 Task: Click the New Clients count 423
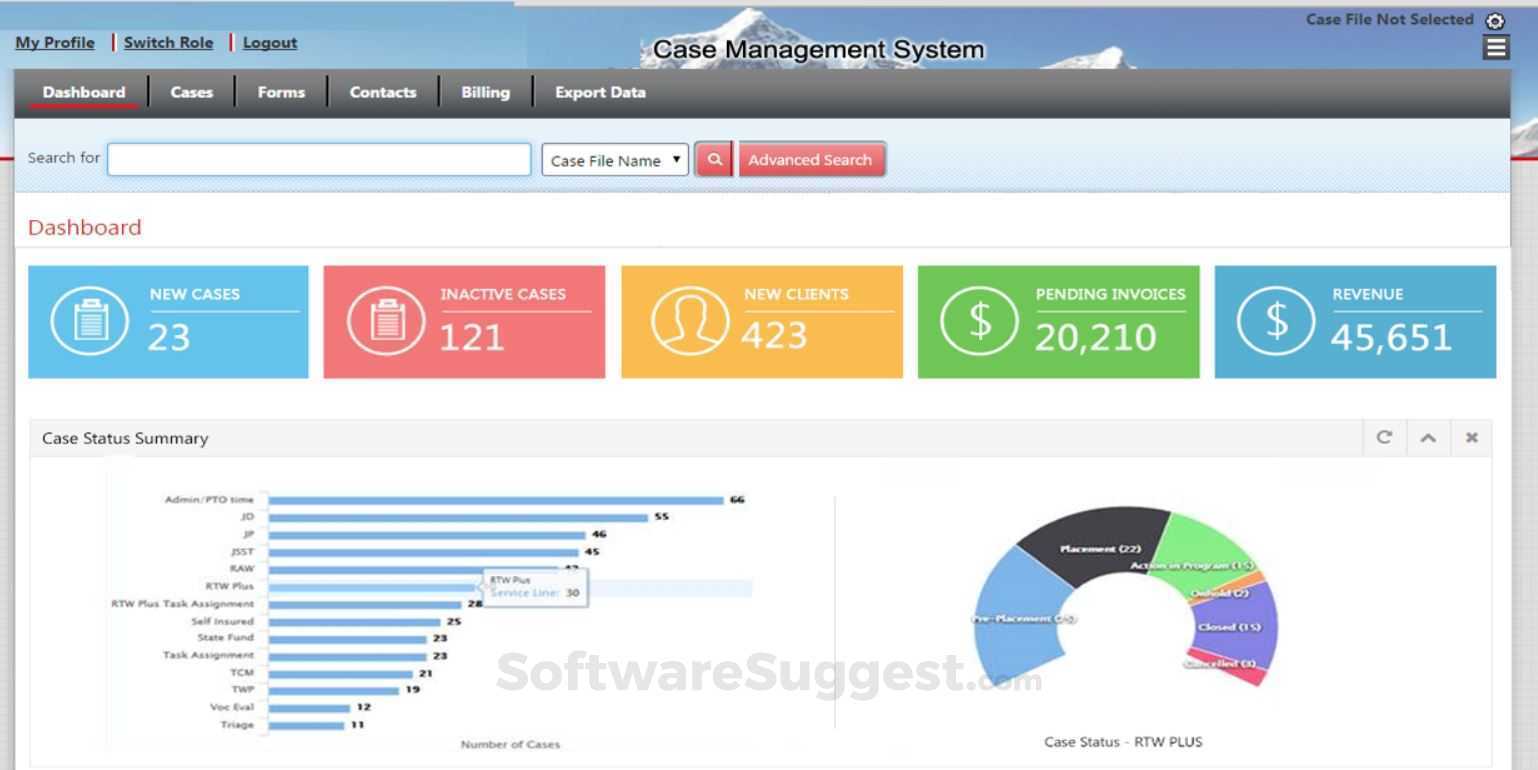coord(774,336)
